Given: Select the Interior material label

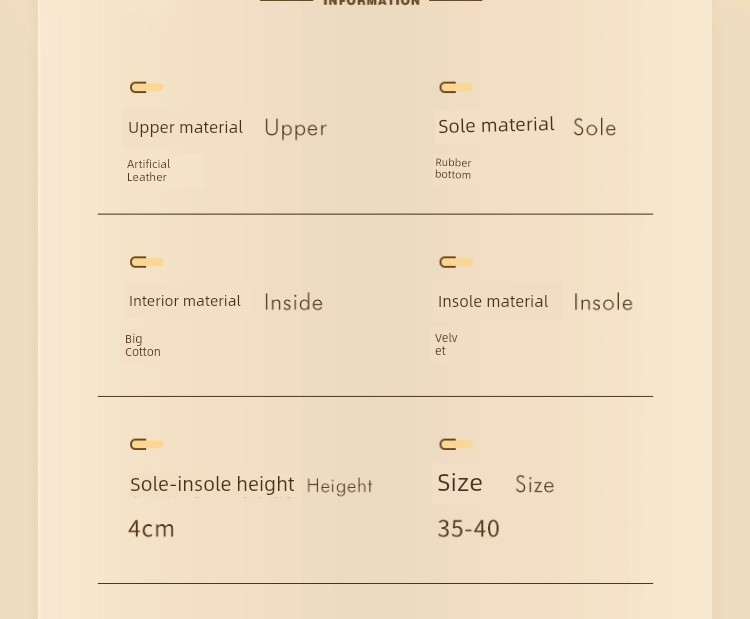Looking at the screenshot, I should 185,301.
